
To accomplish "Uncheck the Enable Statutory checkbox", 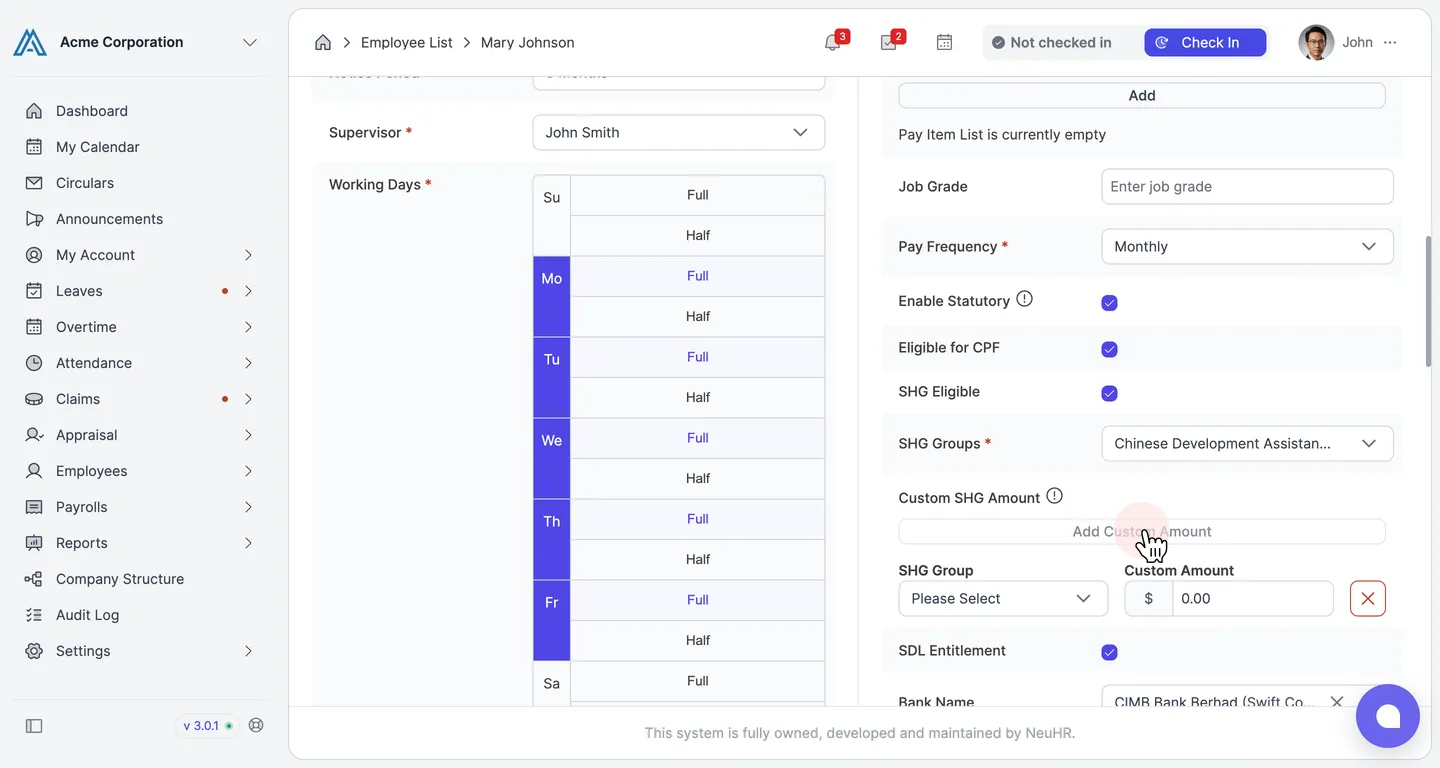I will click(x=1109, y=303).
